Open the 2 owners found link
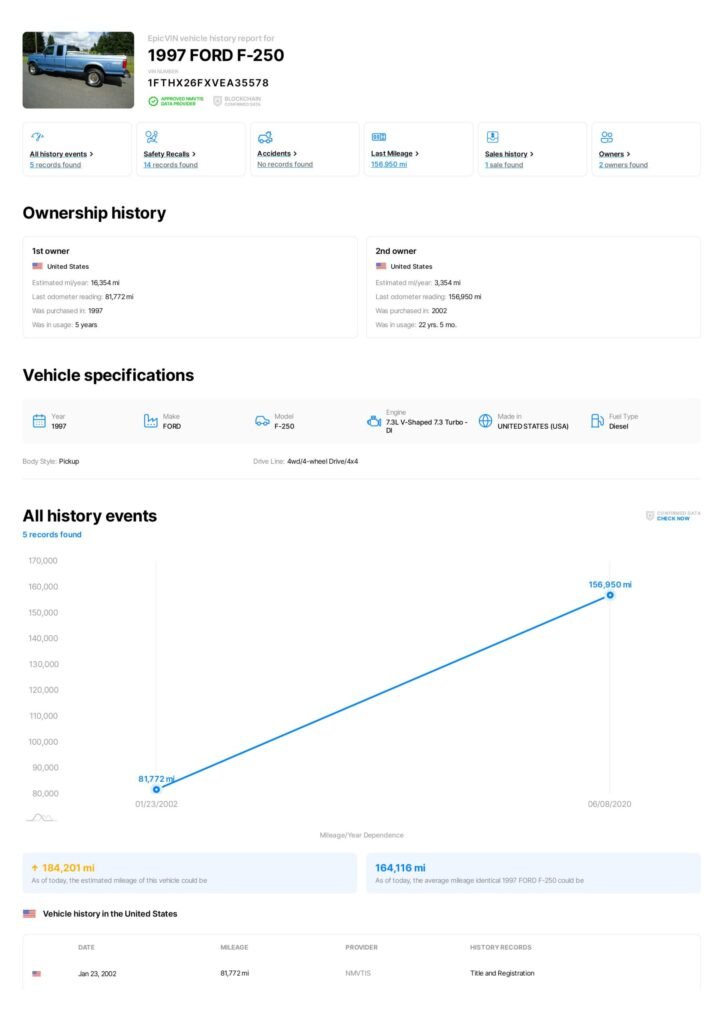The width and height of the screenshot is (724, 1024). click(x=623, y=165)
